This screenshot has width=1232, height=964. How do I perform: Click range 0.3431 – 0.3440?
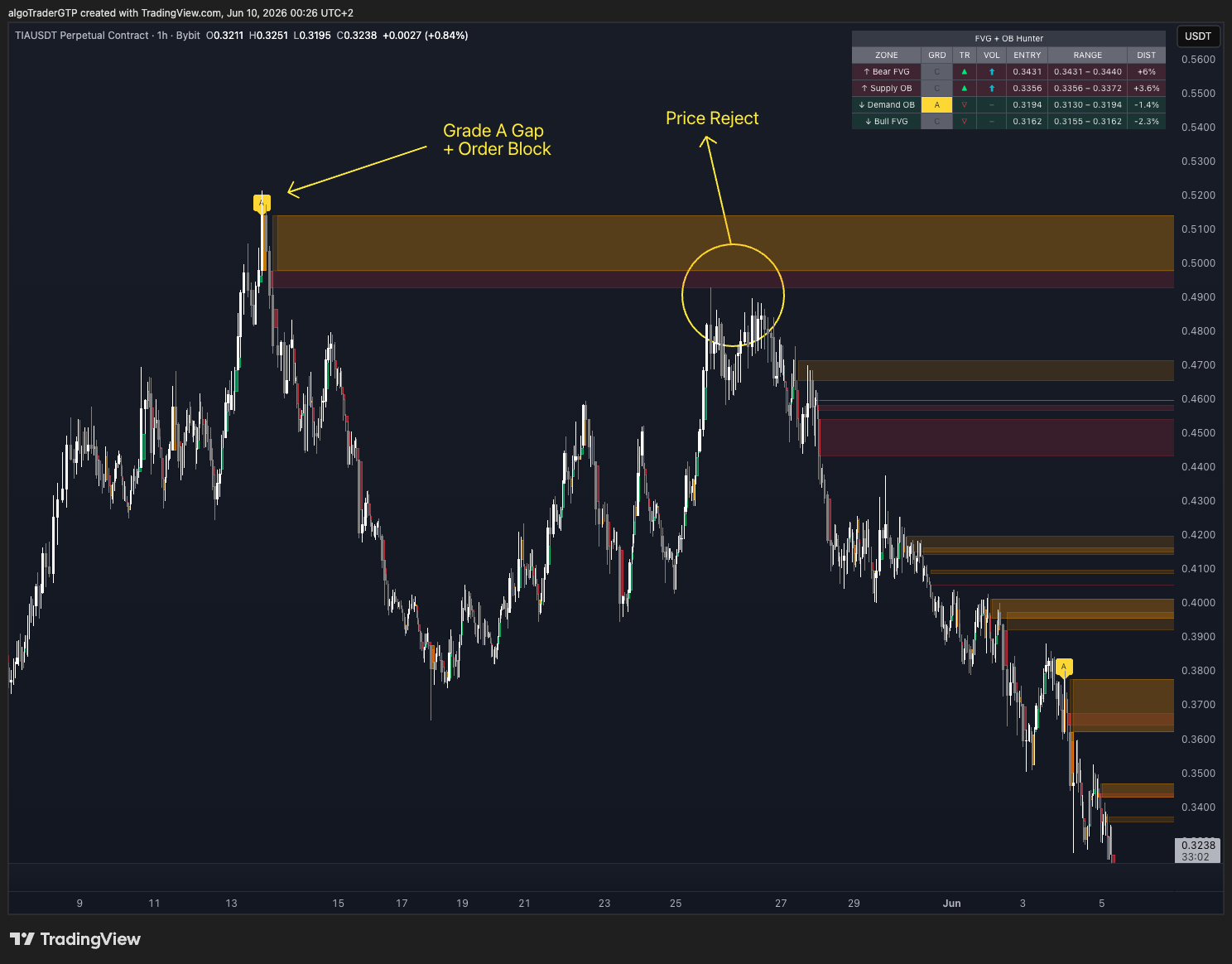(1088, 72)
